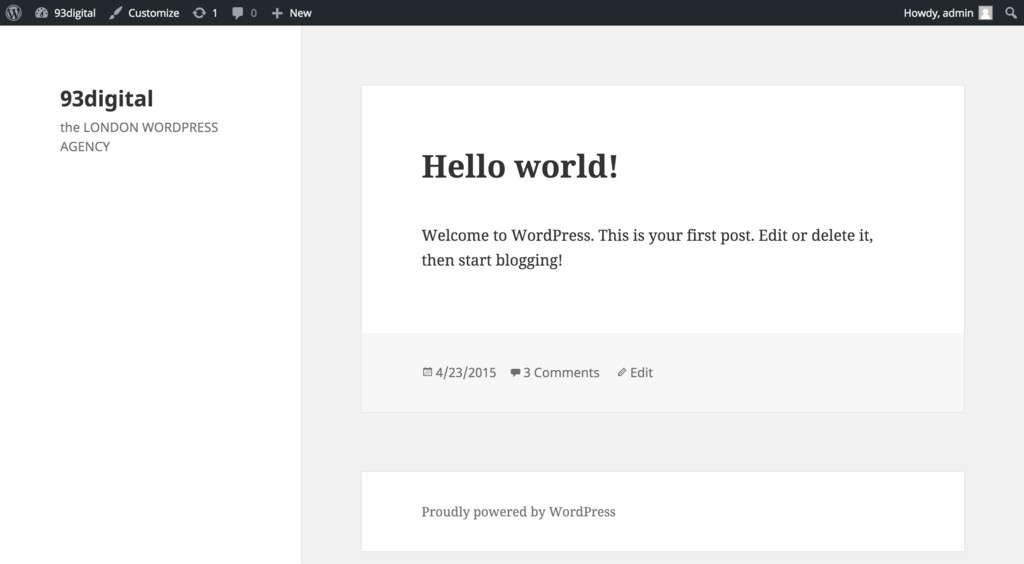Image resolution: width=1024 pixels, height=564 pixels.
Task: Click the plus icon beside New
Action: (277, 13)
